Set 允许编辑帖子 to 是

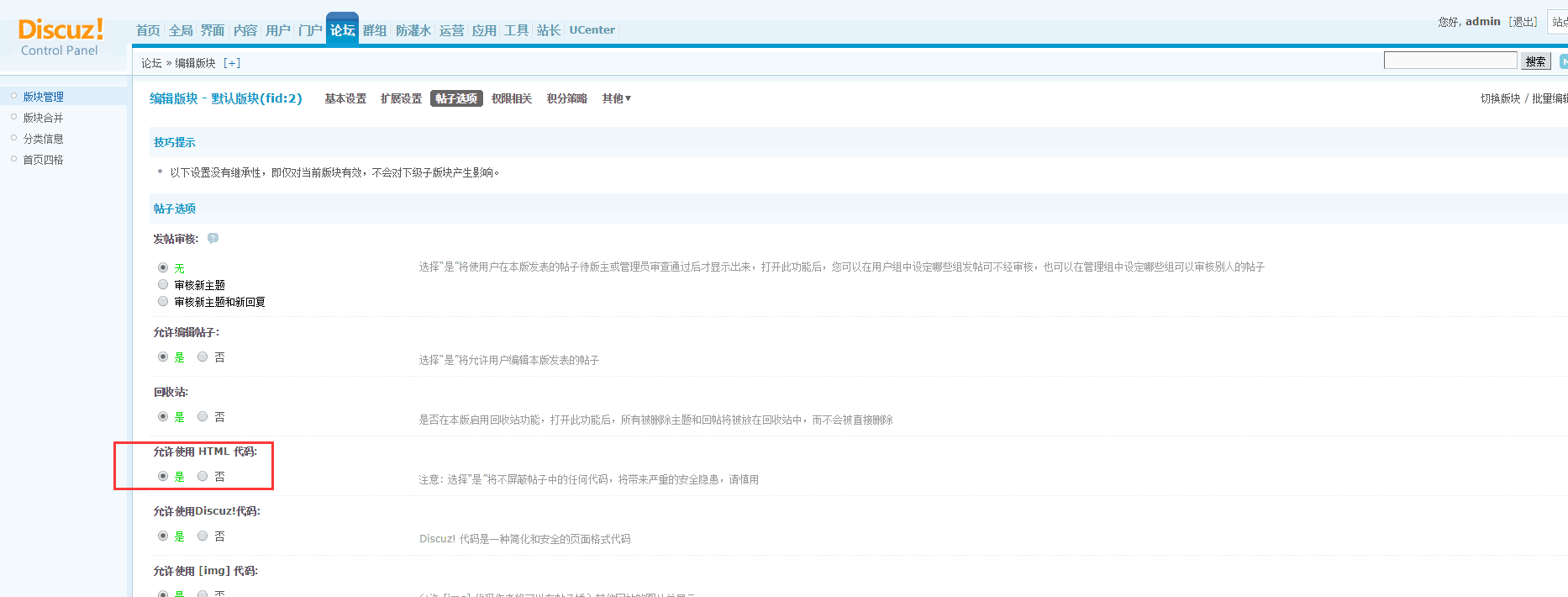(163, 357)
